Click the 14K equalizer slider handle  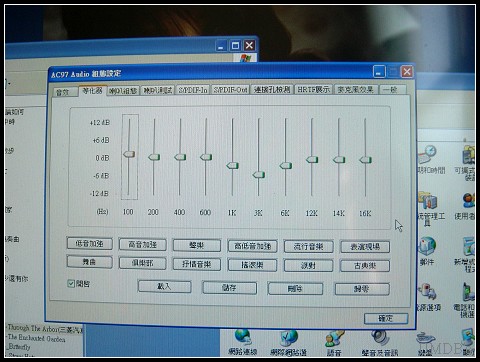click(x=339, y=160)
